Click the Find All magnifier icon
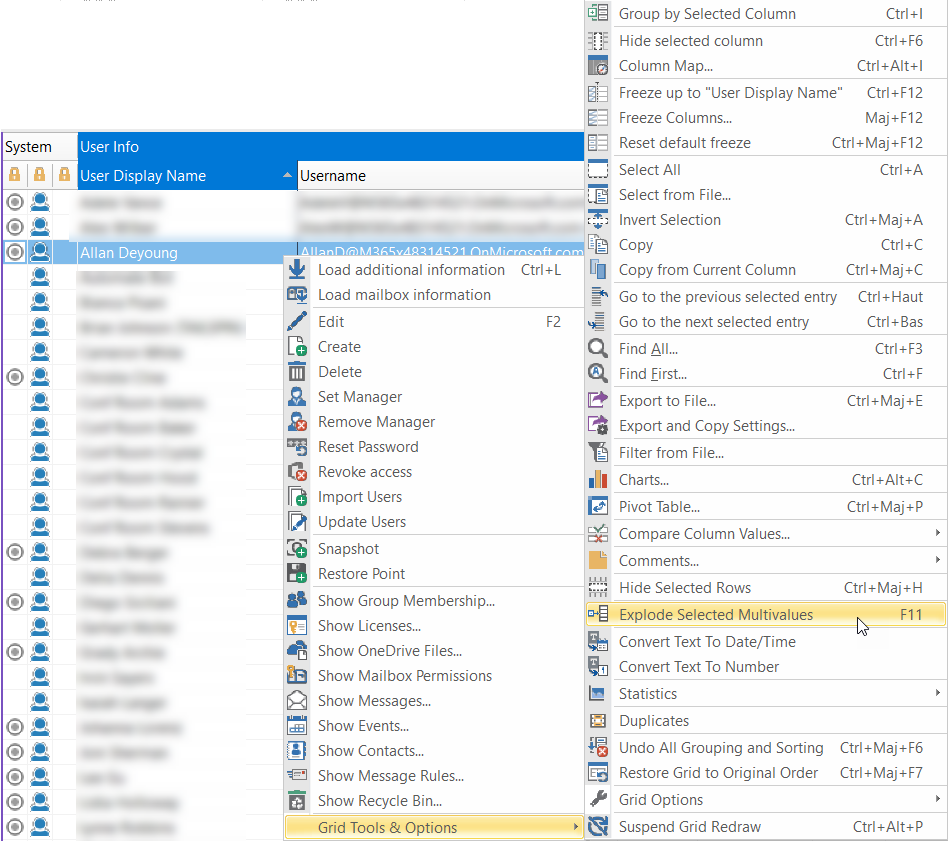The image size is (948, 841). point(598,349)
